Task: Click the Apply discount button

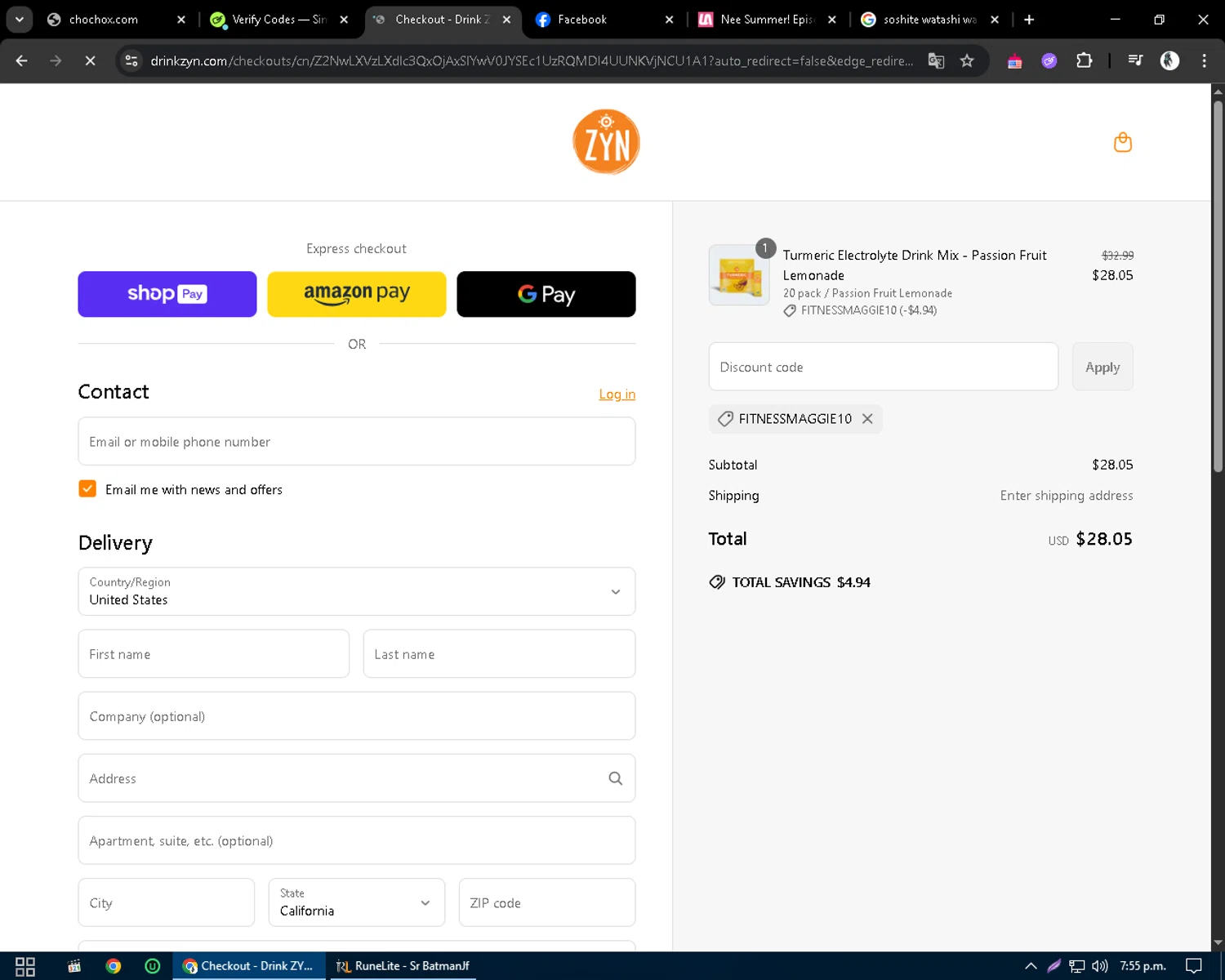Action: pos(1102,367)
